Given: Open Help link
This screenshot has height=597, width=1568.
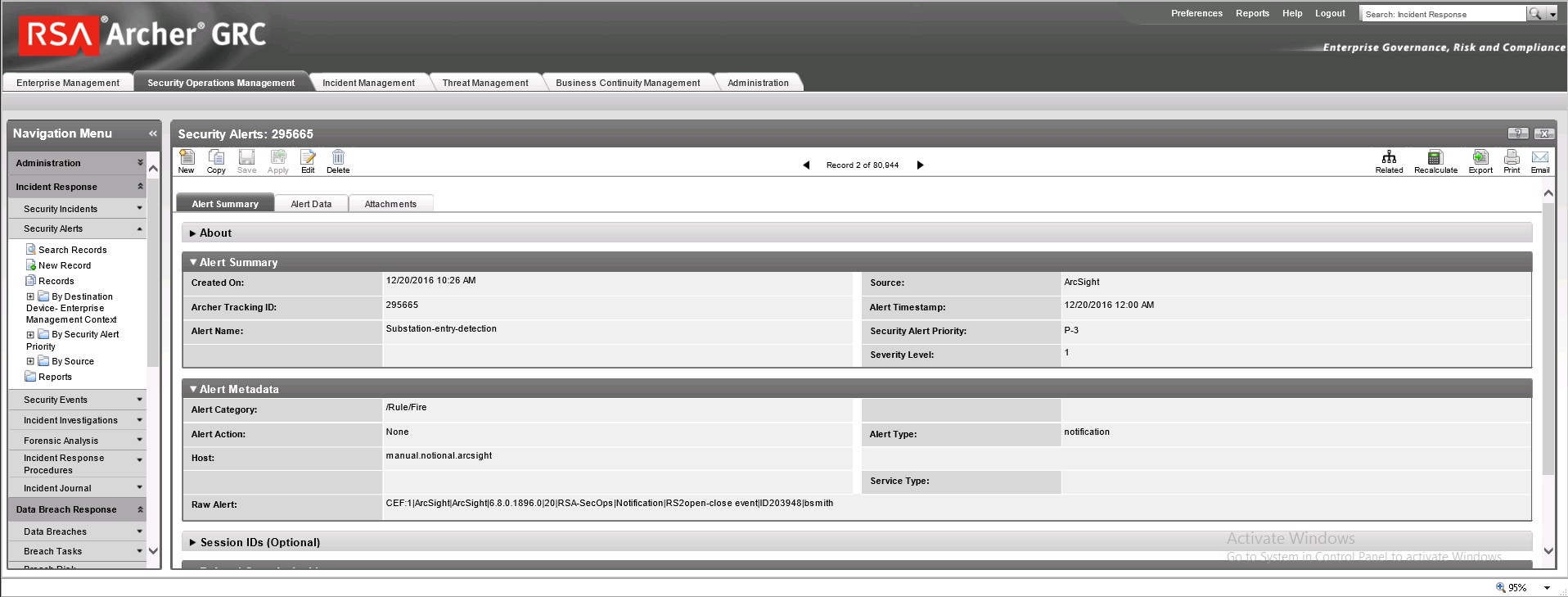Looking at the screenshot, I should click(1292, 13).
